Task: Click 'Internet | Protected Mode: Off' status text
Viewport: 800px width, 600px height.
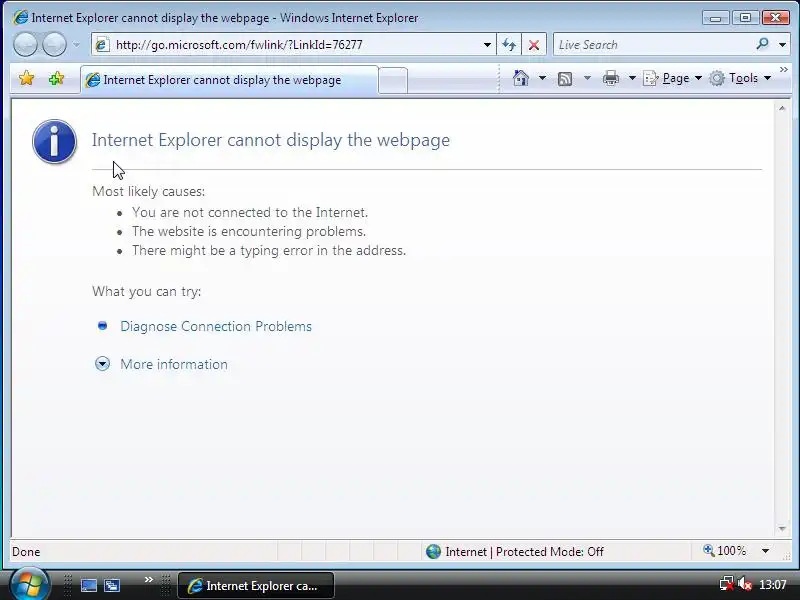Action: [524, 552]
